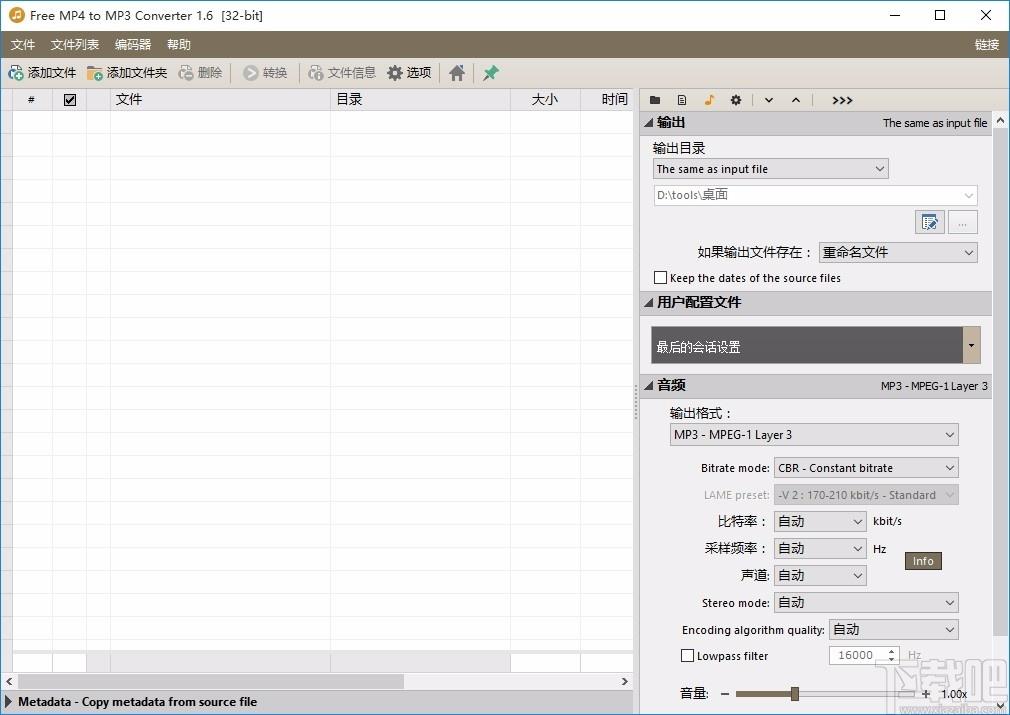This screenshot has width=1010, height=715.
Task: Select the folder tab icon in side panel
Action: coord(655,100)
